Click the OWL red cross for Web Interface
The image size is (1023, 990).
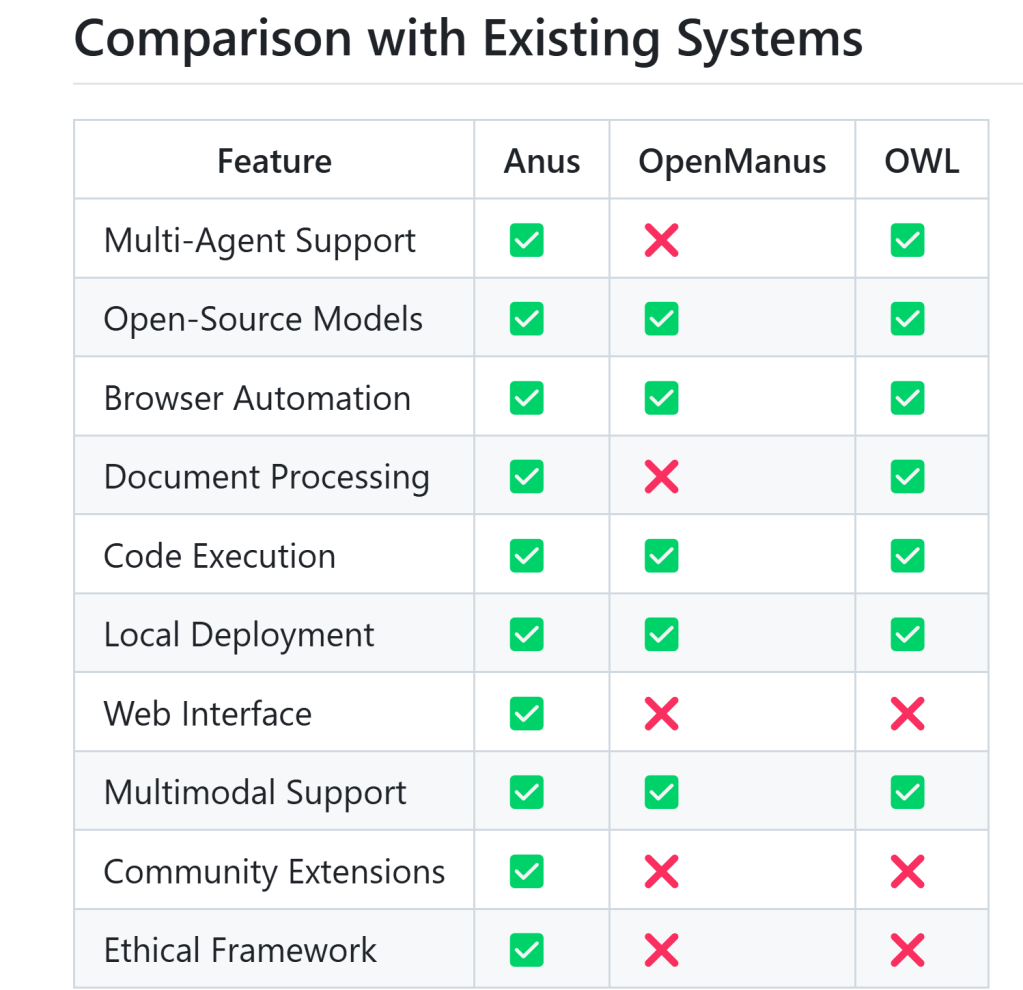907,715
